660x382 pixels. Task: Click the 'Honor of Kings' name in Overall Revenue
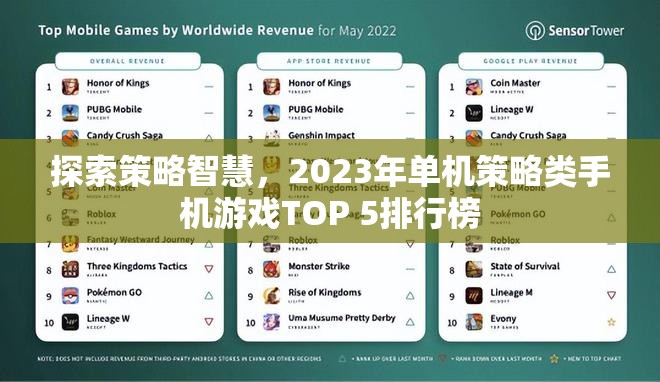(x=118, y=83)
